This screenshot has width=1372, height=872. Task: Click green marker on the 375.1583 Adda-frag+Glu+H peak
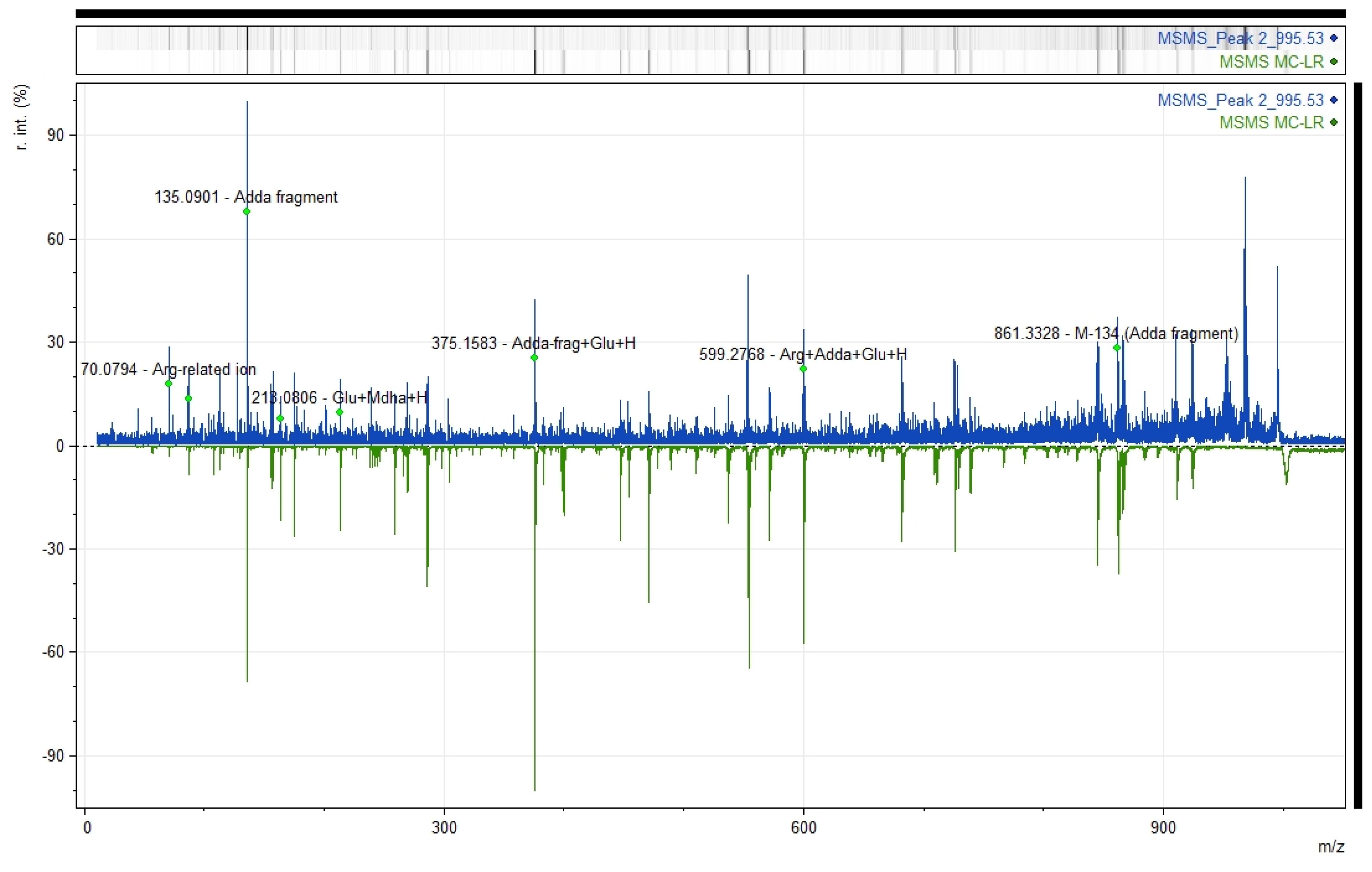click(534, 358)
